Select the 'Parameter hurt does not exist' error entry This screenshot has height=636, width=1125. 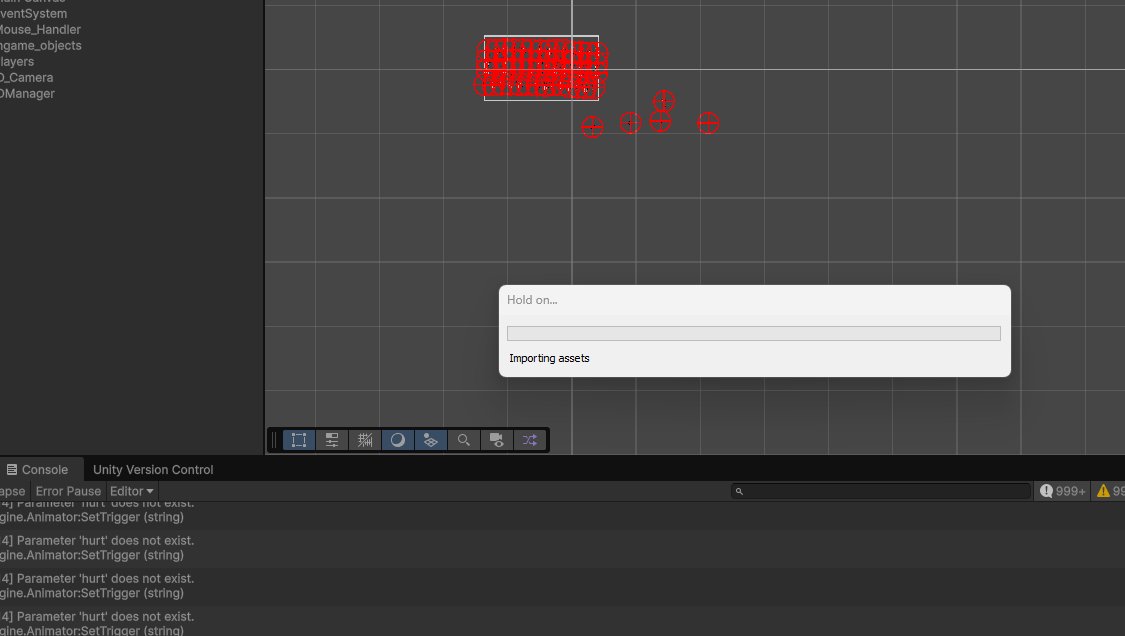200,547
